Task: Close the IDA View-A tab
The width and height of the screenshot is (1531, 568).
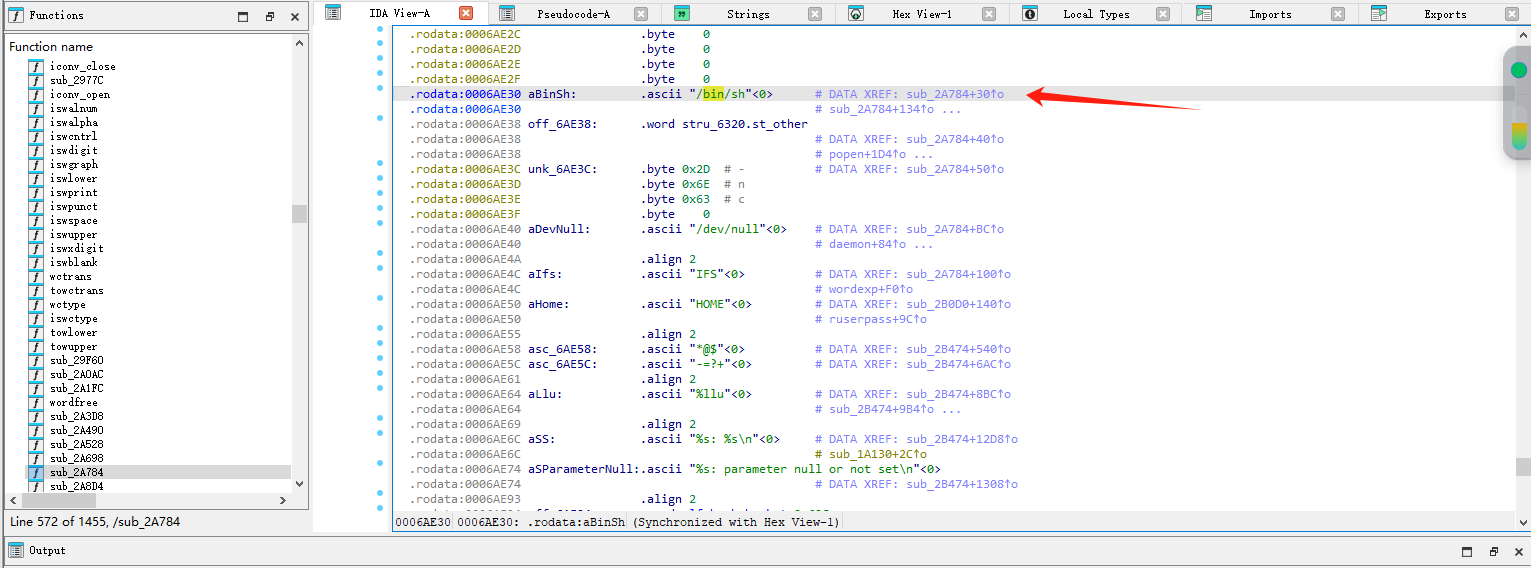Action: 466,13
